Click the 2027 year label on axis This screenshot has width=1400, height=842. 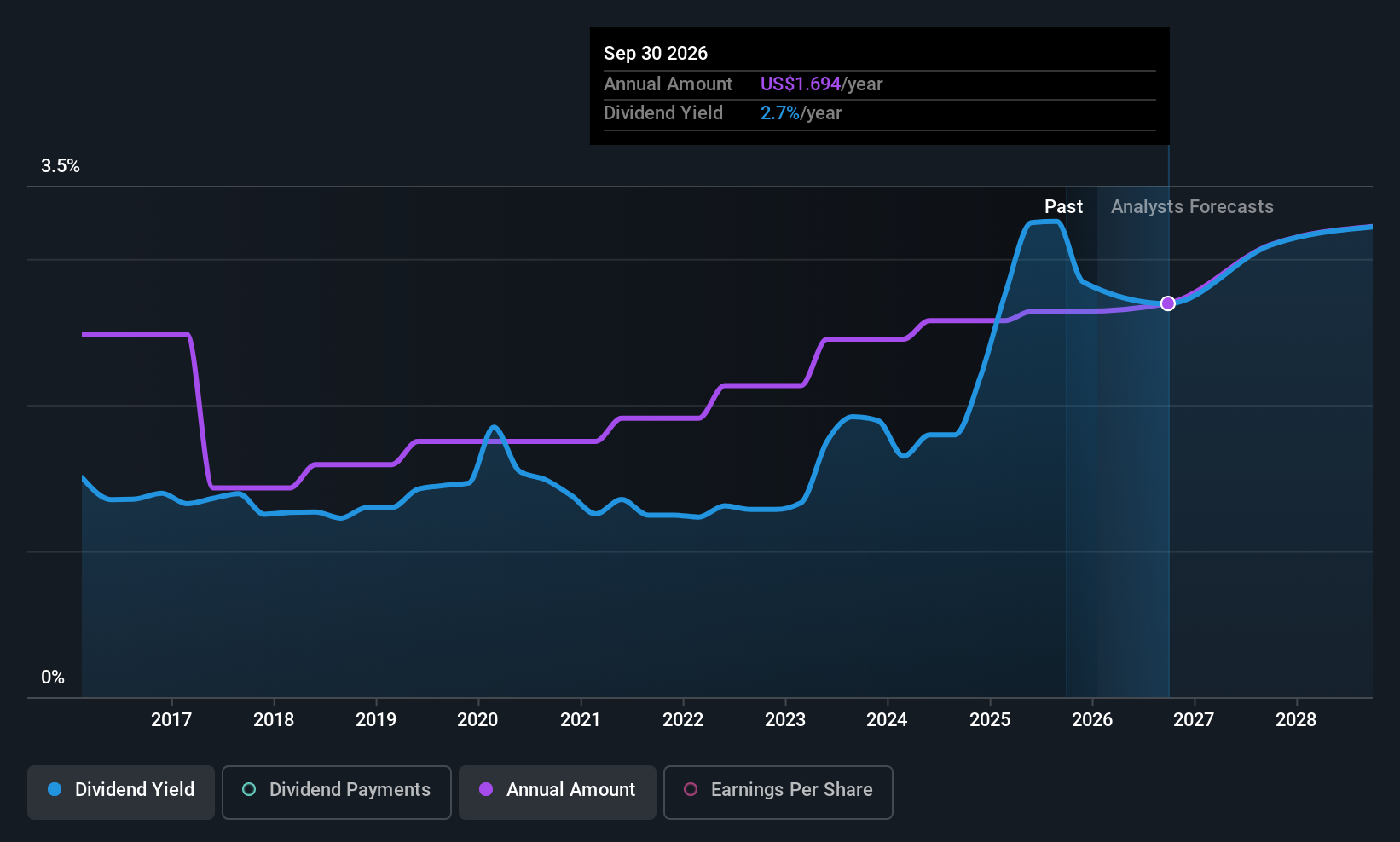pos(1194,720)
